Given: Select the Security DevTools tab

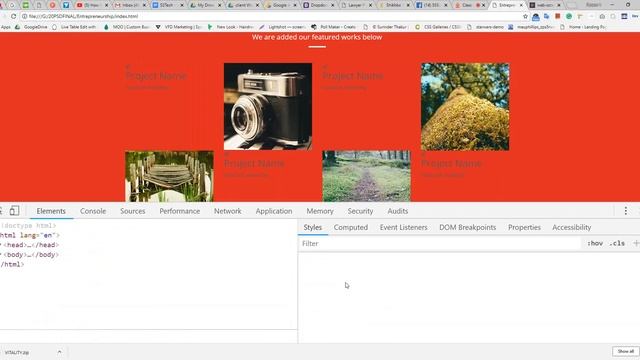Looking at the screenshot, I should click(360, 211).
